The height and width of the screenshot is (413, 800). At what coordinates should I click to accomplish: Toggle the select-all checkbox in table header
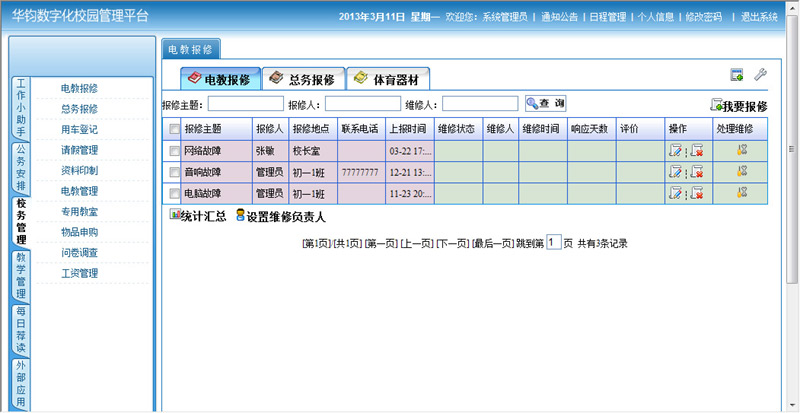tap(175, 129)
